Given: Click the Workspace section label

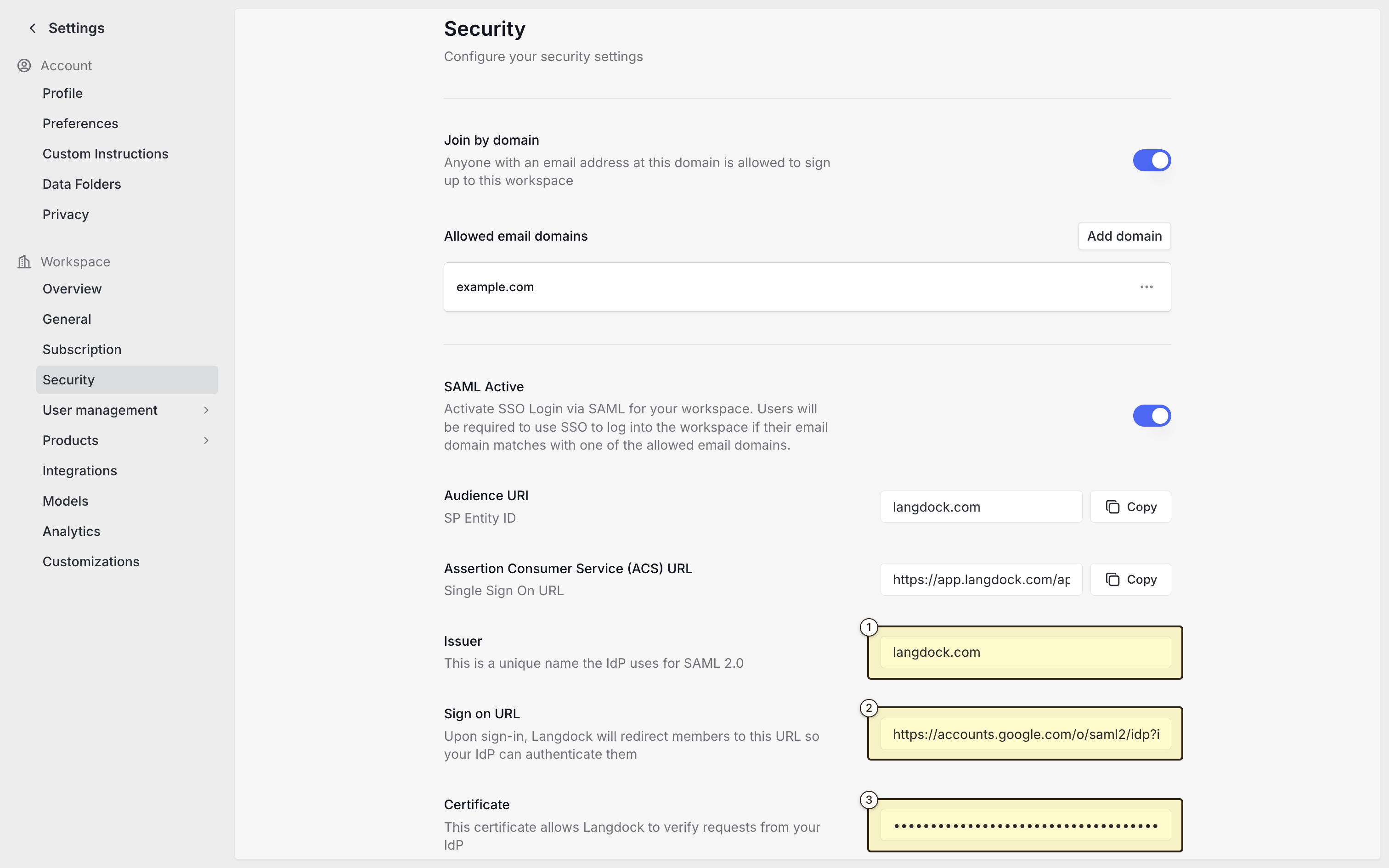Looking at the screenshot, I should point(75,262).
